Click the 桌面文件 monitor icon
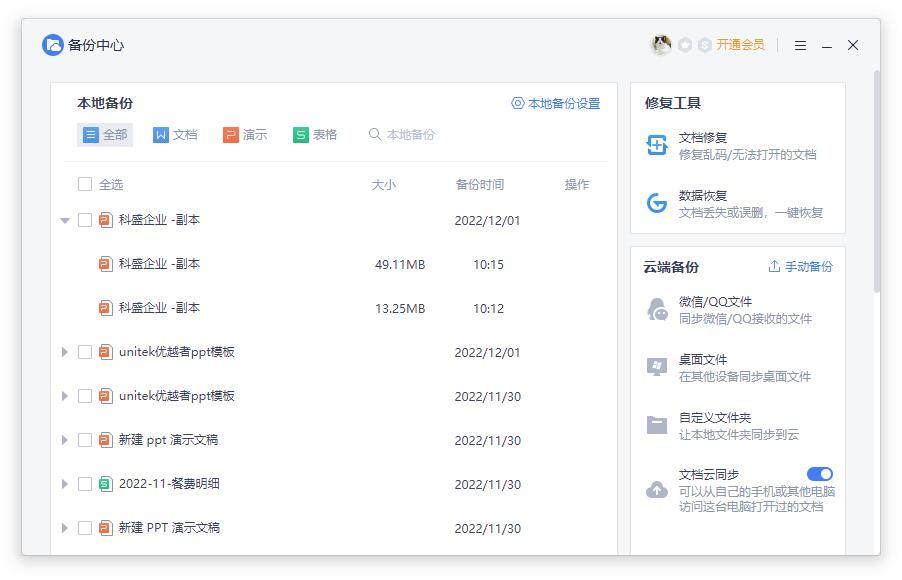Image resolution: width=902 pixels, height=580 pixels. (x=656, y=367)
